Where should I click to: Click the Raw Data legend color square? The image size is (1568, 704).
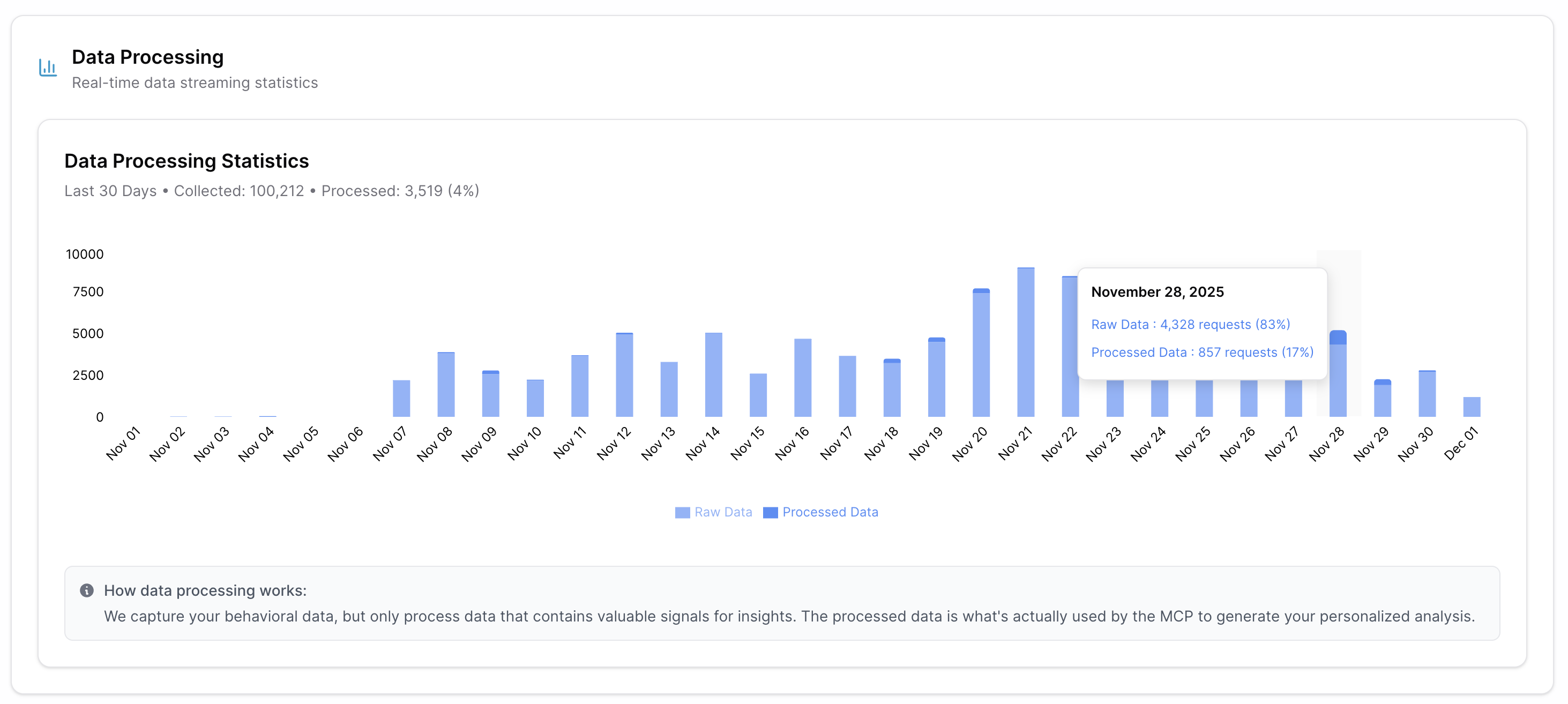pyautogui.click(x=682, y=512)
